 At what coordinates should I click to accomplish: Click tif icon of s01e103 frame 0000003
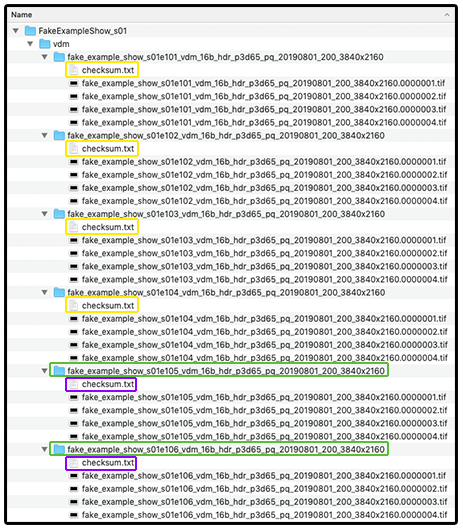74,266
